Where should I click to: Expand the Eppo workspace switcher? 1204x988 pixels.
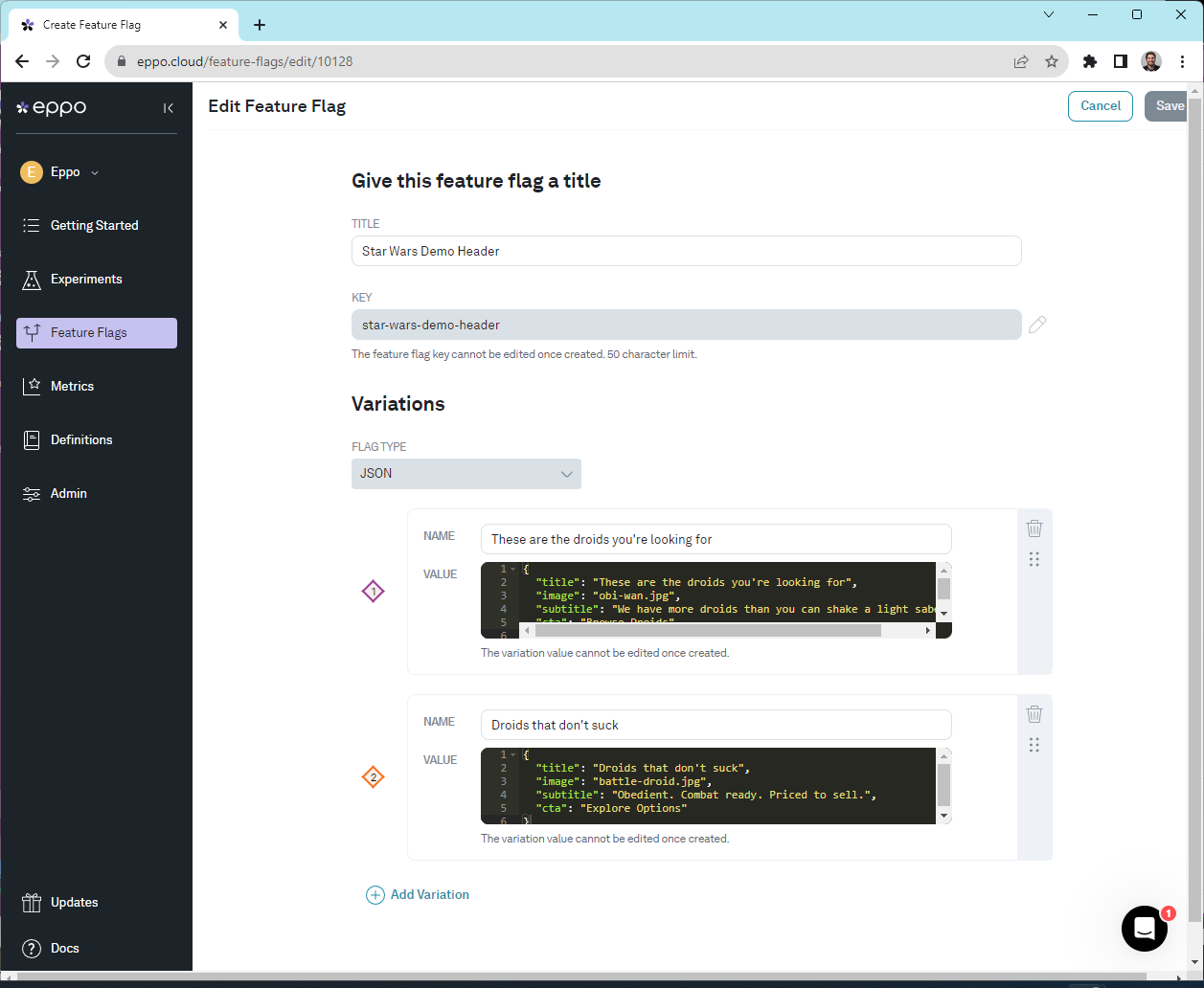tap(94, 172)
